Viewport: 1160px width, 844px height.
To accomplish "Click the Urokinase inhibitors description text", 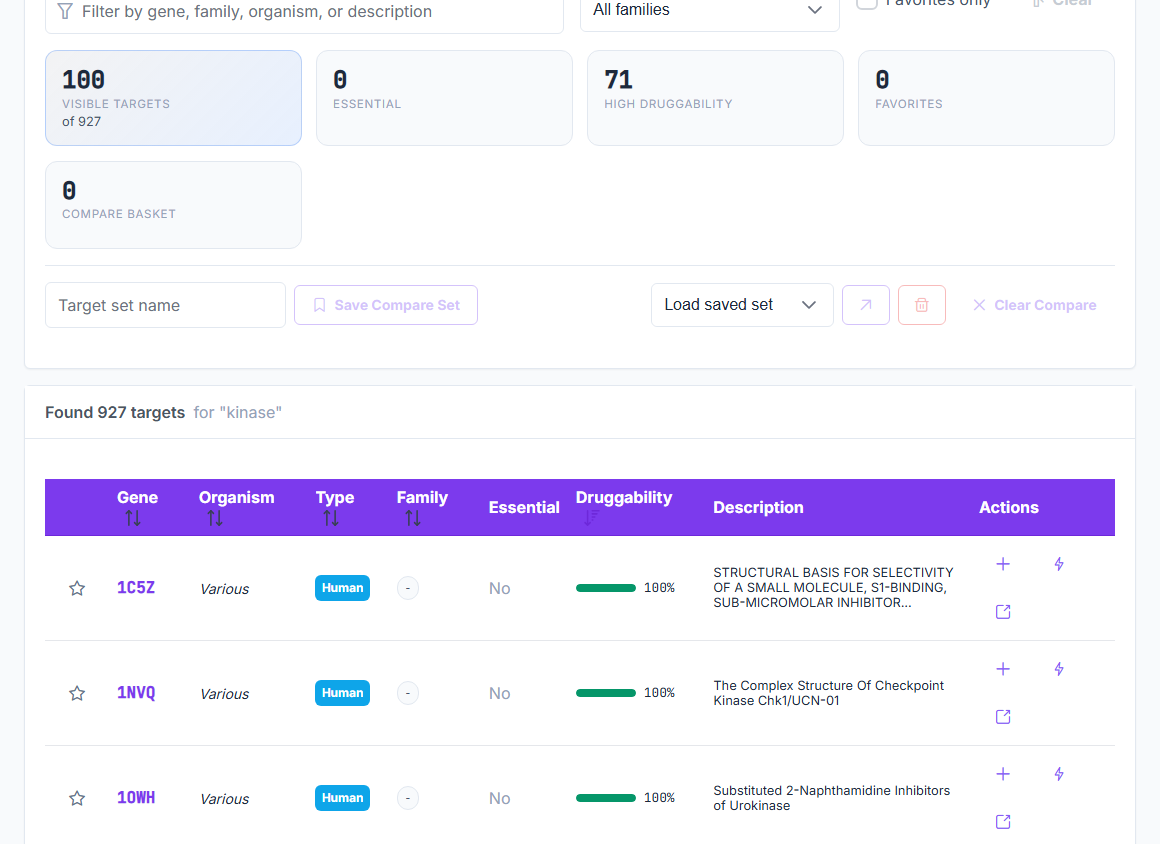I will 832,798.
